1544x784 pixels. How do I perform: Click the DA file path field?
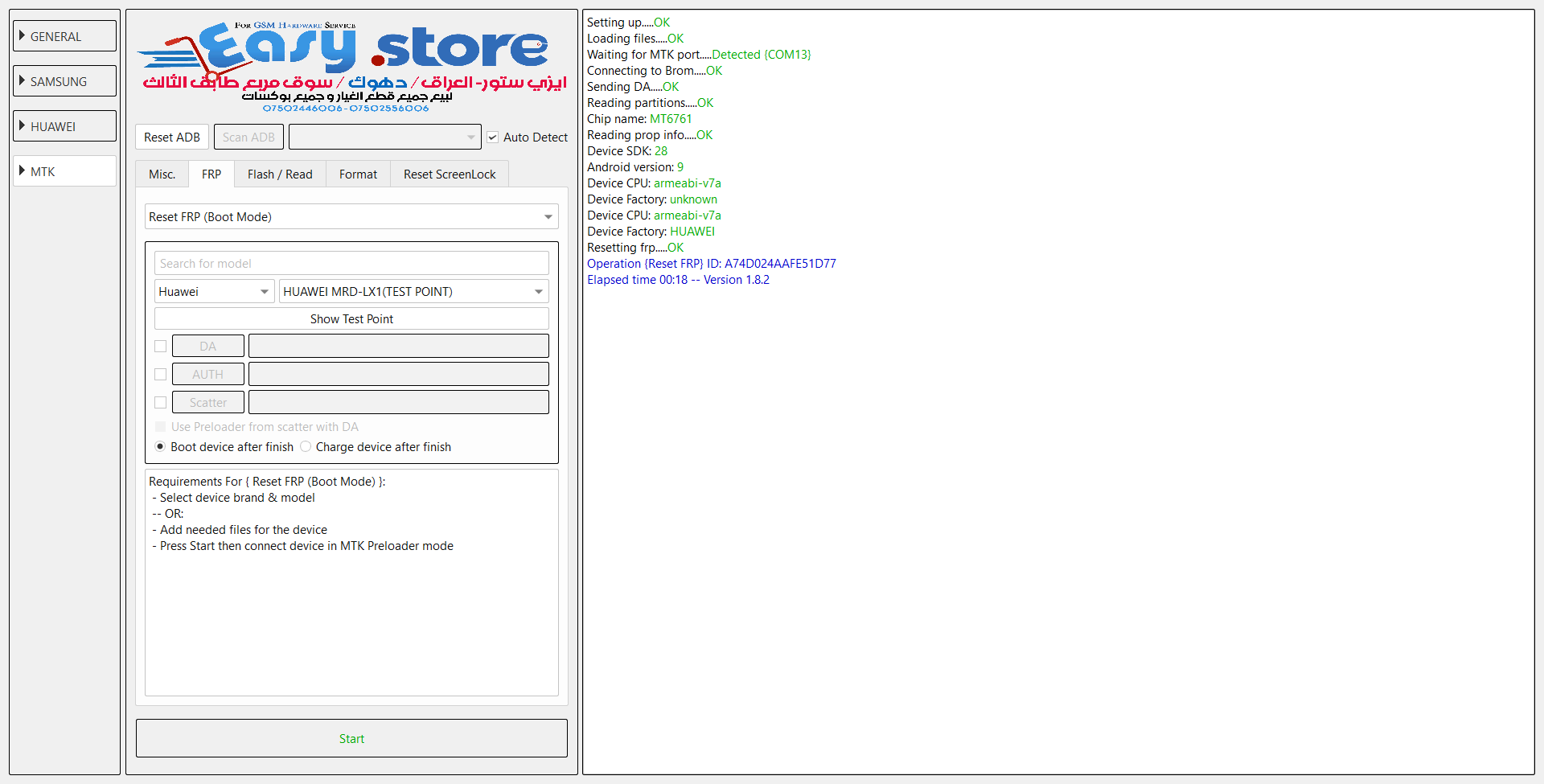click(399, 347)
